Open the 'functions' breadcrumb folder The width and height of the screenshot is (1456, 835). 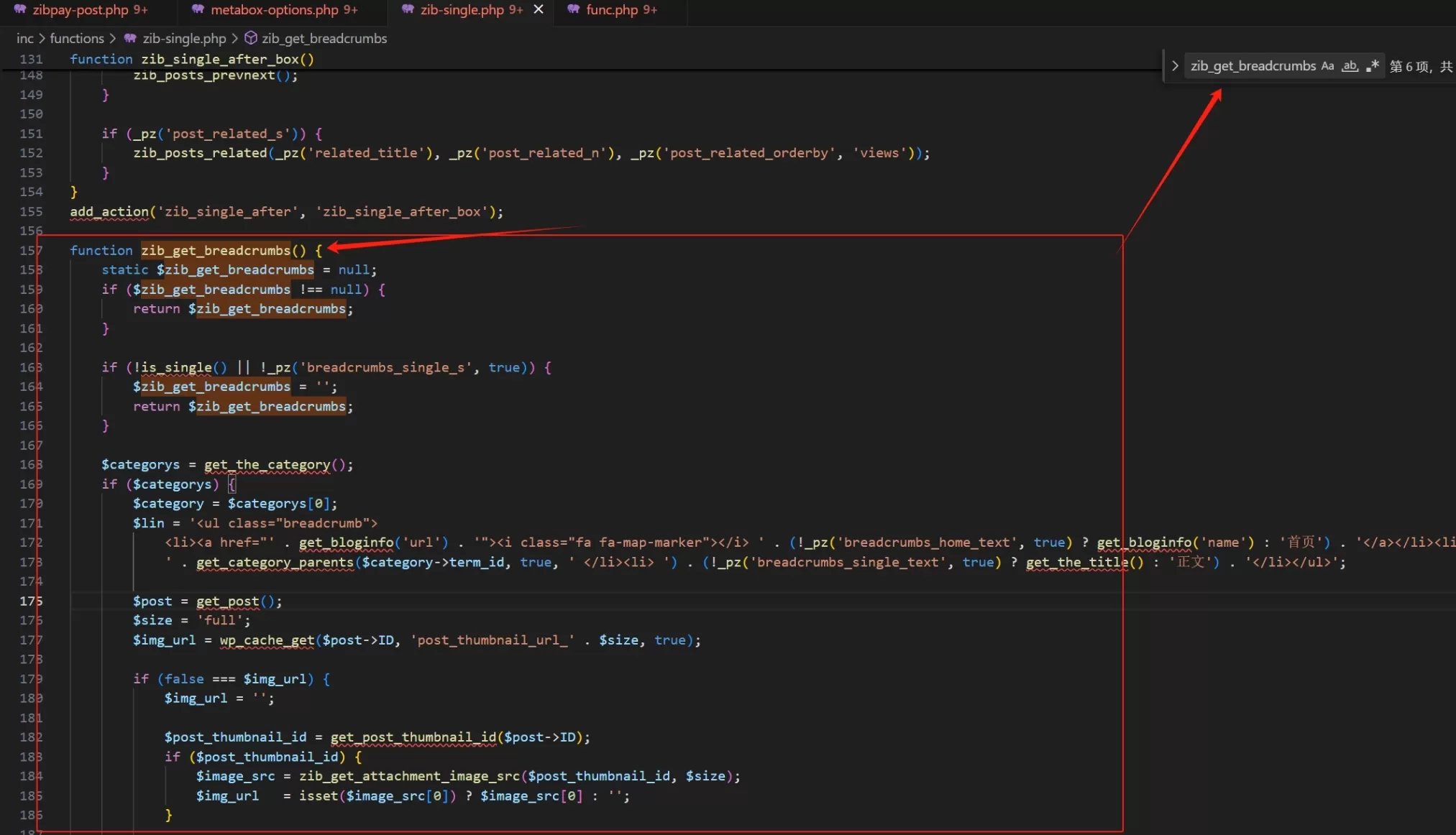click(77, 39)
